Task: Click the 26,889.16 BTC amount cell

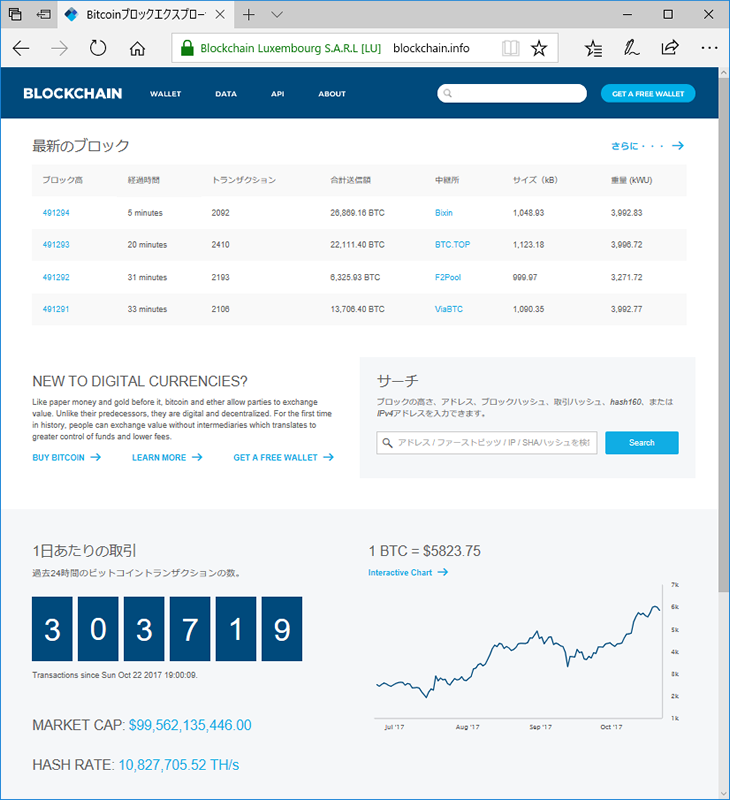Action: tap(357, 213)
